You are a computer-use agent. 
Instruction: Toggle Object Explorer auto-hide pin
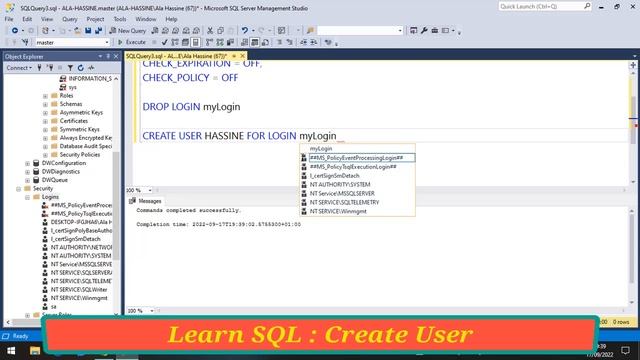tap(108, 56)
